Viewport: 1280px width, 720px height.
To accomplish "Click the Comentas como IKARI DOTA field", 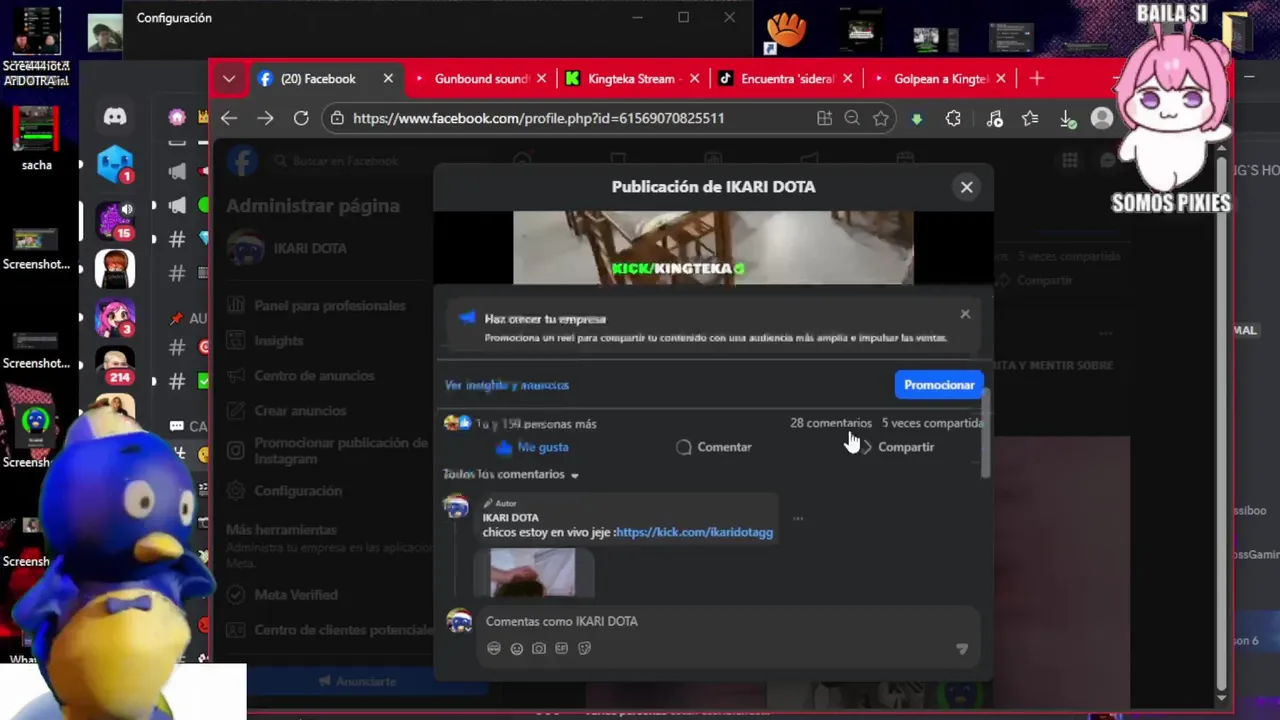I will [727, 622].
